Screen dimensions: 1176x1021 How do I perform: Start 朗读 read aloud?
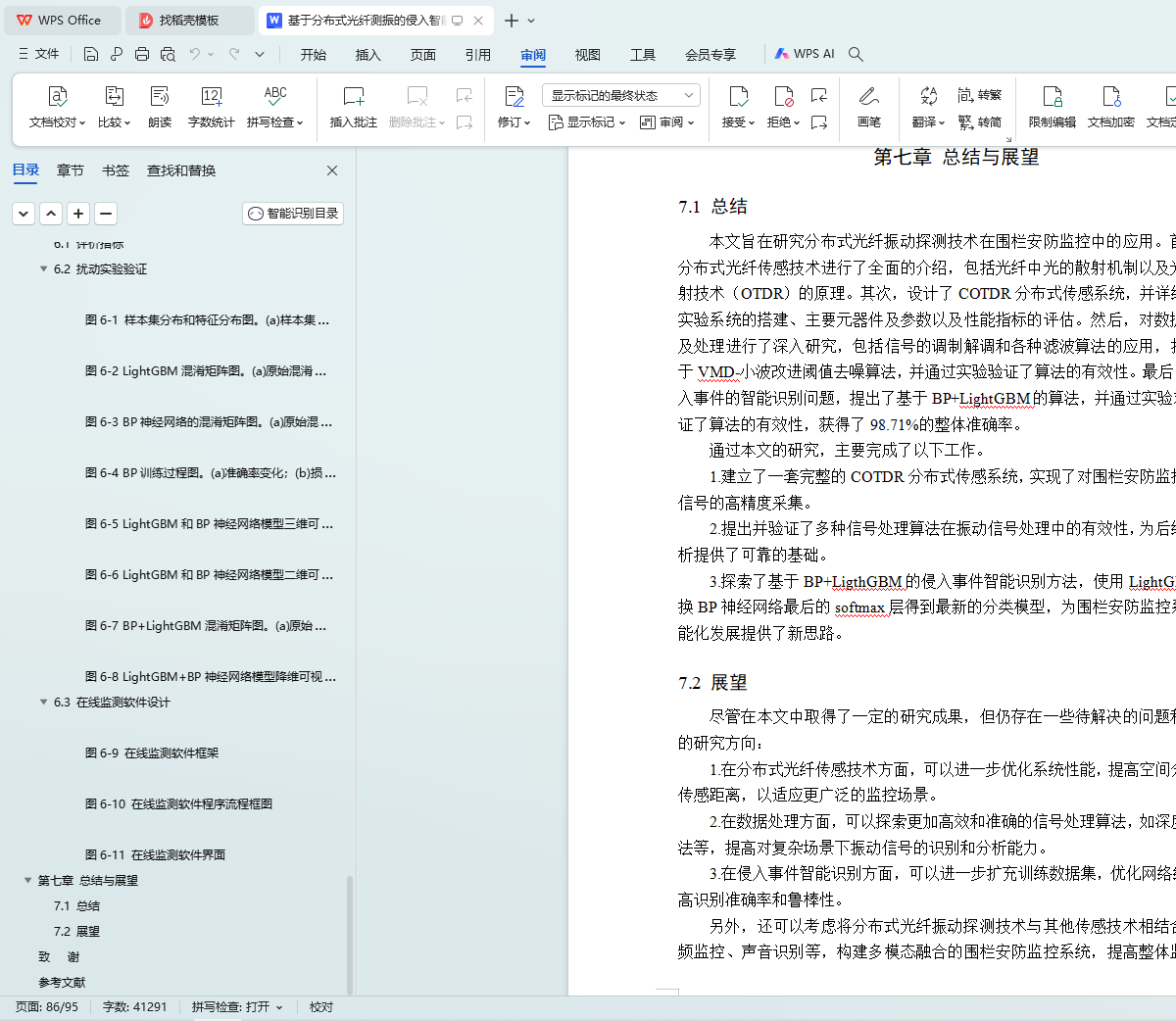point(160,108)
